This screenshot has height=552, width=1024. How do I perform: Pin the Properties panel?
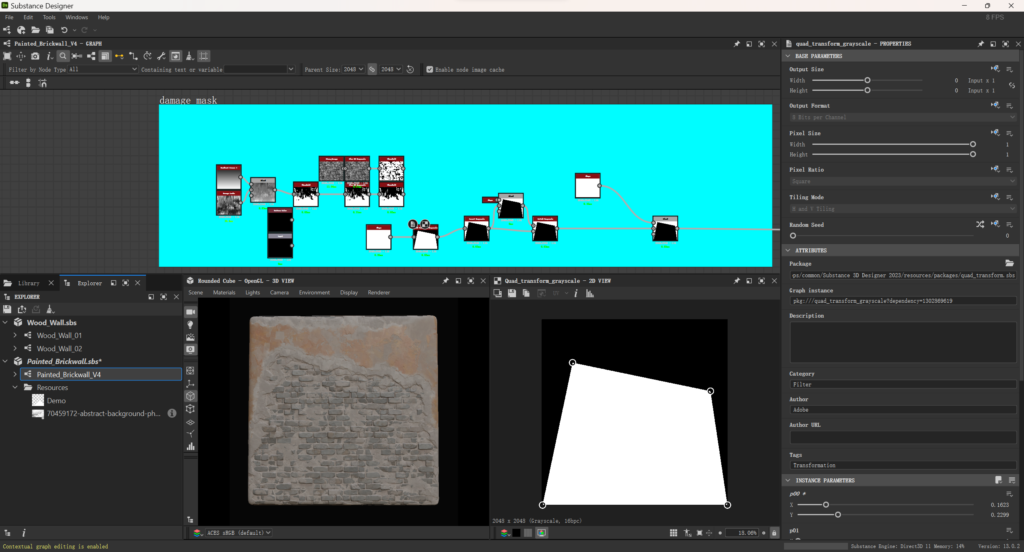(979, 44)
